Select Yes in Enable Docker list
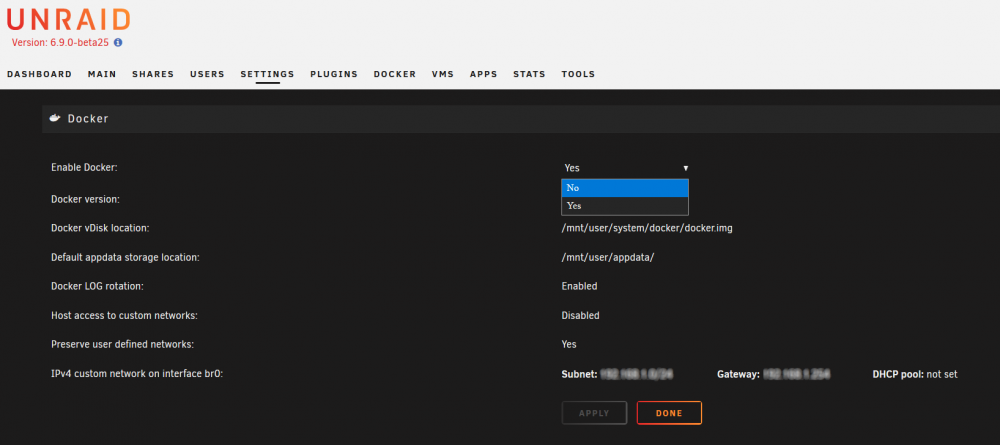The width and height of the screenshot is (1000, 445). pyautogui.click(x=625, y=206)
